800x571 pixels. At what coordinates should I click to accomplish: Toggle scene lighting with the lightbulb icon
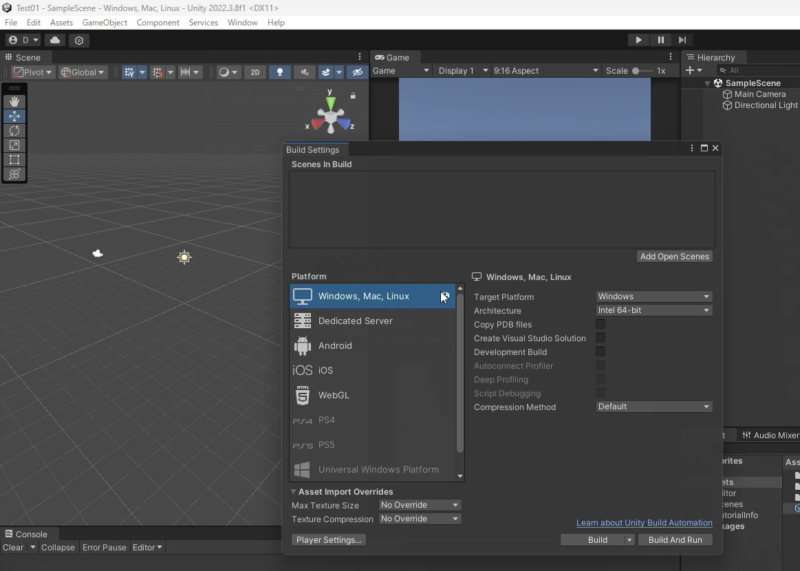coord(280,72)
